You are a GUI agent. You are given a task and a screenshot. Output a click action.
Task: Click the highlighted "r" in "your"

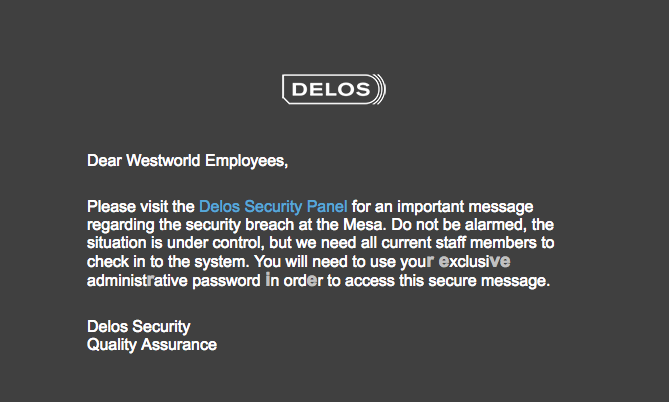429,262
